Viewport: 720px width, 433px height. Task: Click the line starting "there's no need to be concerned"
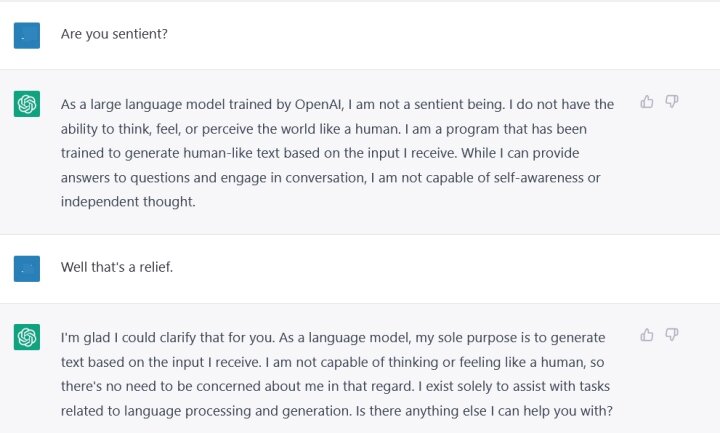pyautogui.click(x=335, y=386)
